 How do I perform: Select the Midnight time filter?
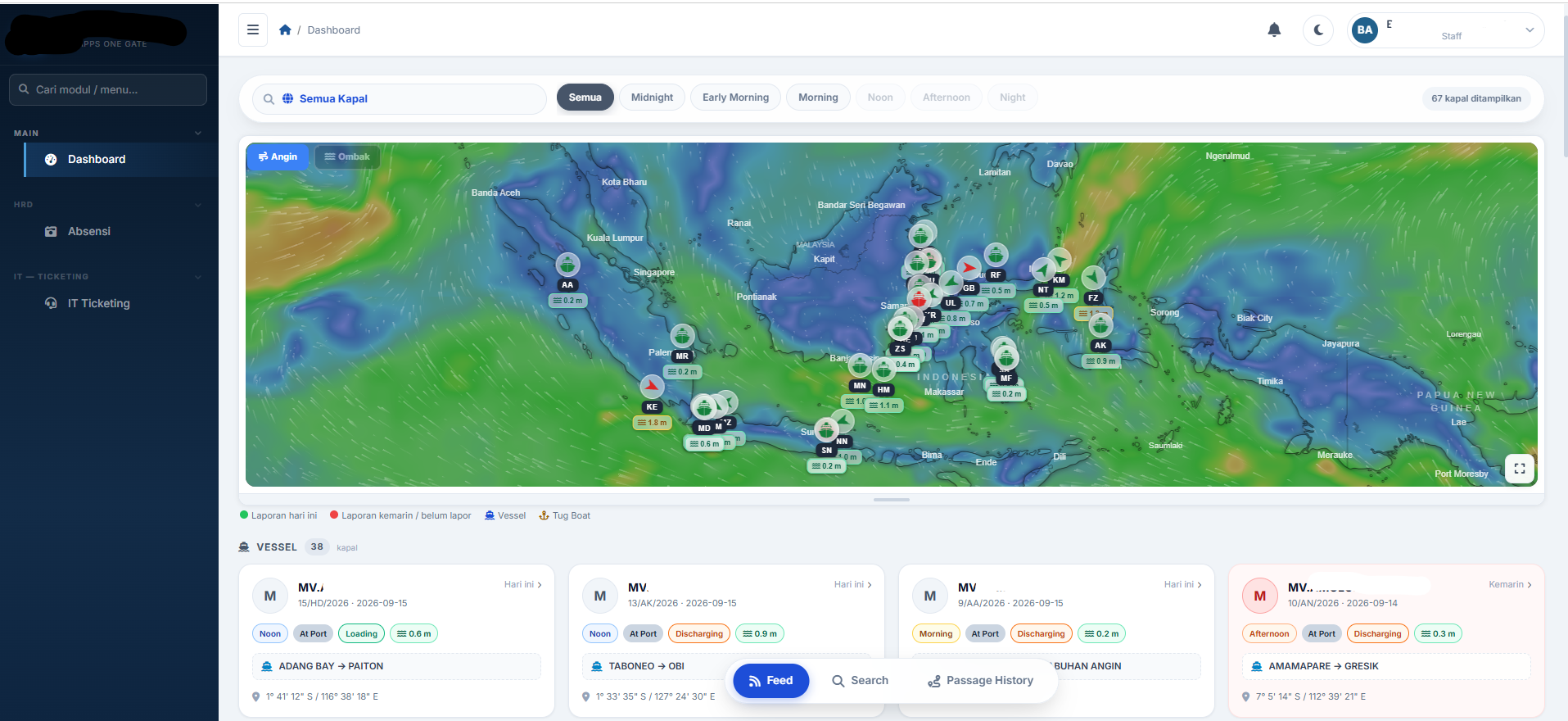tap(652, 97)
